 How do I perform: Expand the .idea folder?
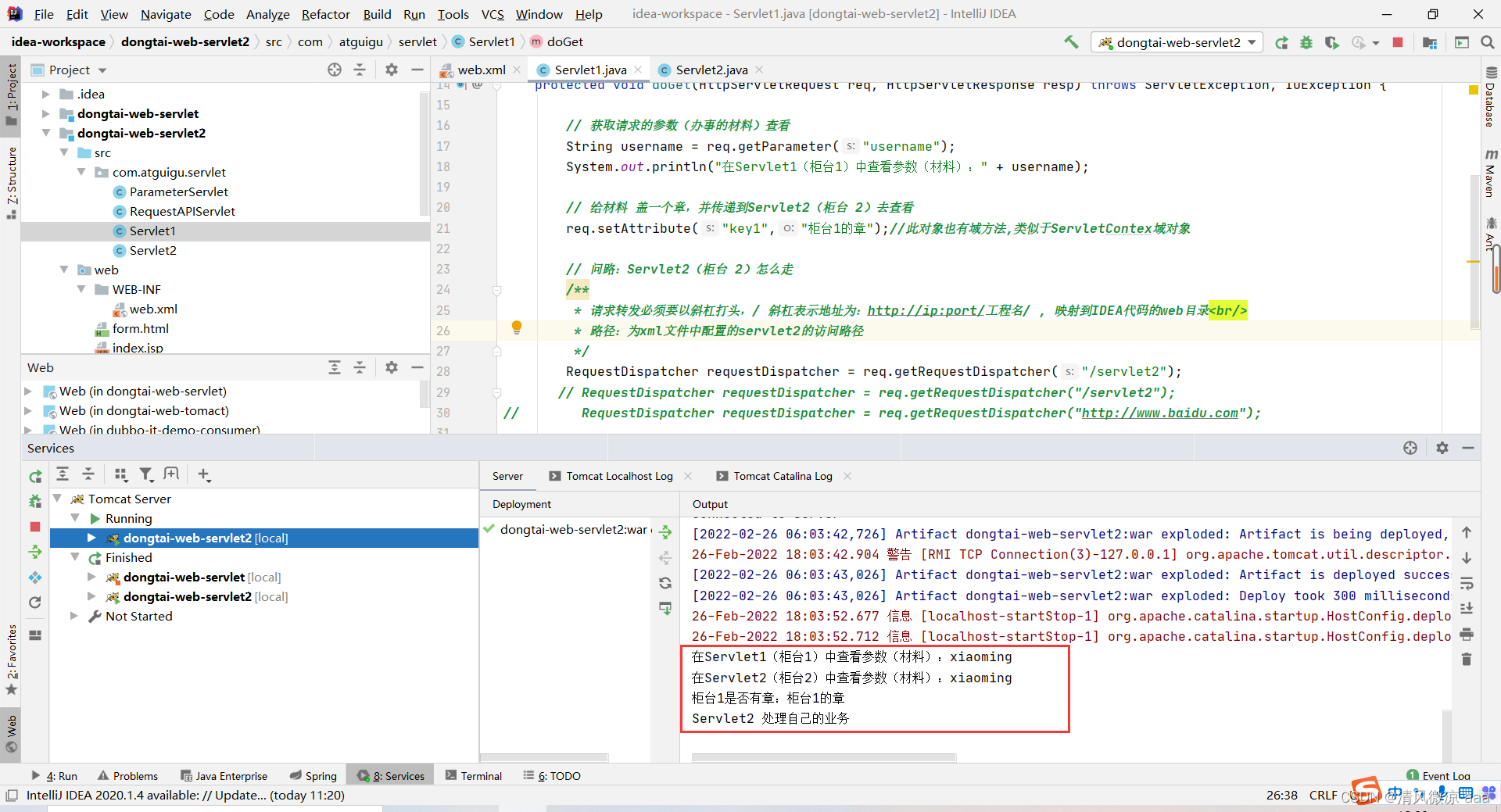click(45, 94)
